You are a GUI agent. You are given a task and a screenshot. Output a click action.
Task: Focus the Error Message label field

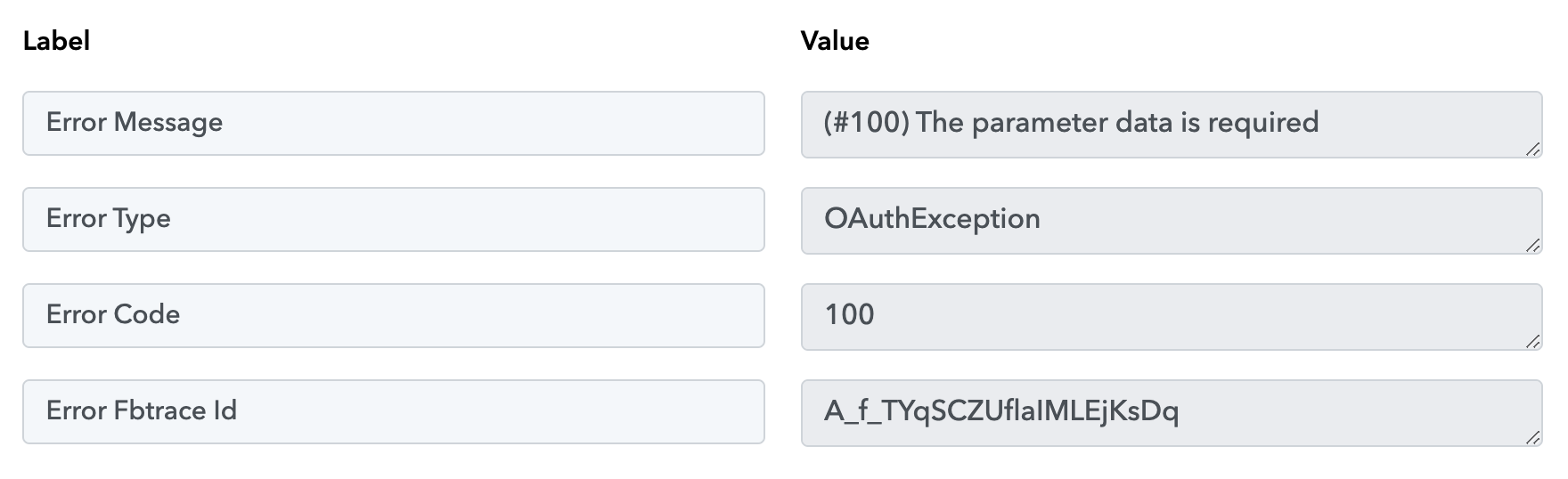(x=394, y=123)
